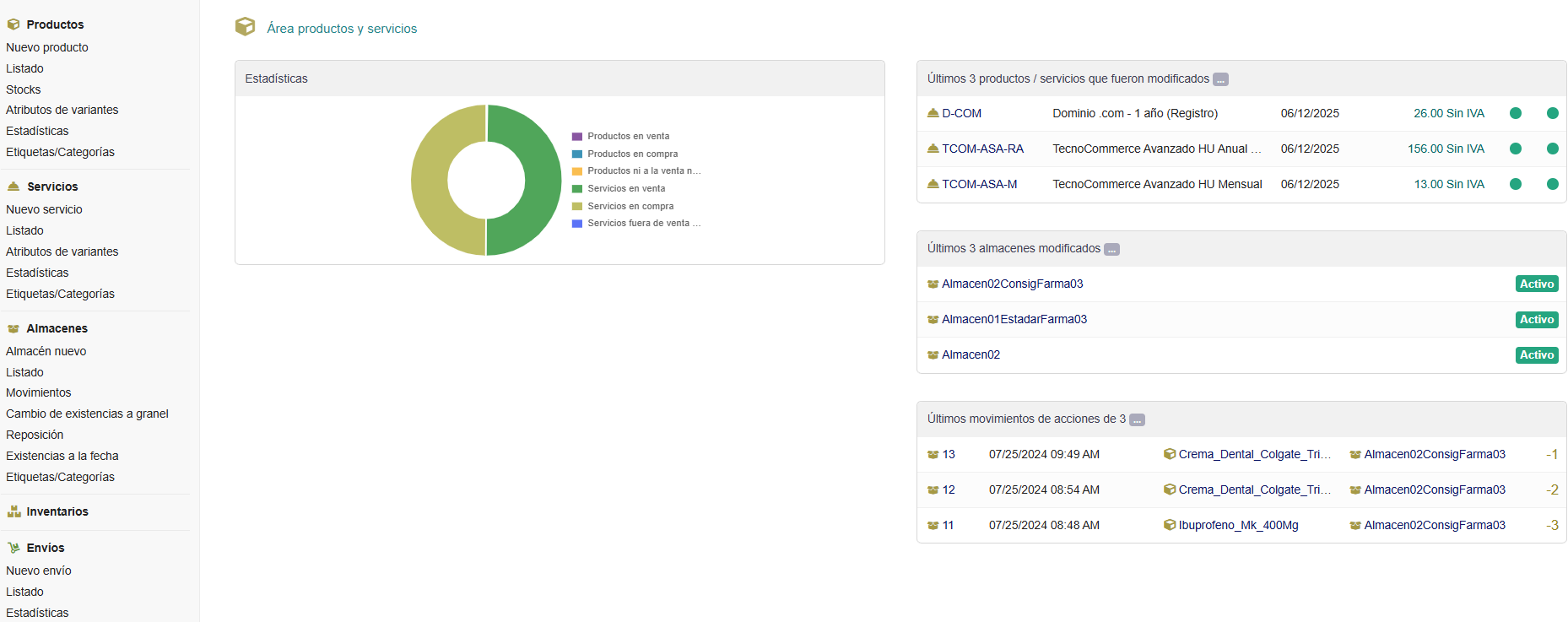Click first green status dot for TCOM-ASA-M

coord(1515,184)
